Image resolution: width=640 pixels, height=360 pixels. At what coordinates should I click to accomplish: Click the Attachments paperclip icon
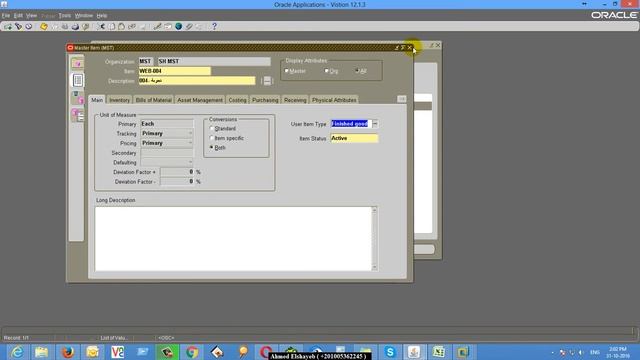coord(189,27)
